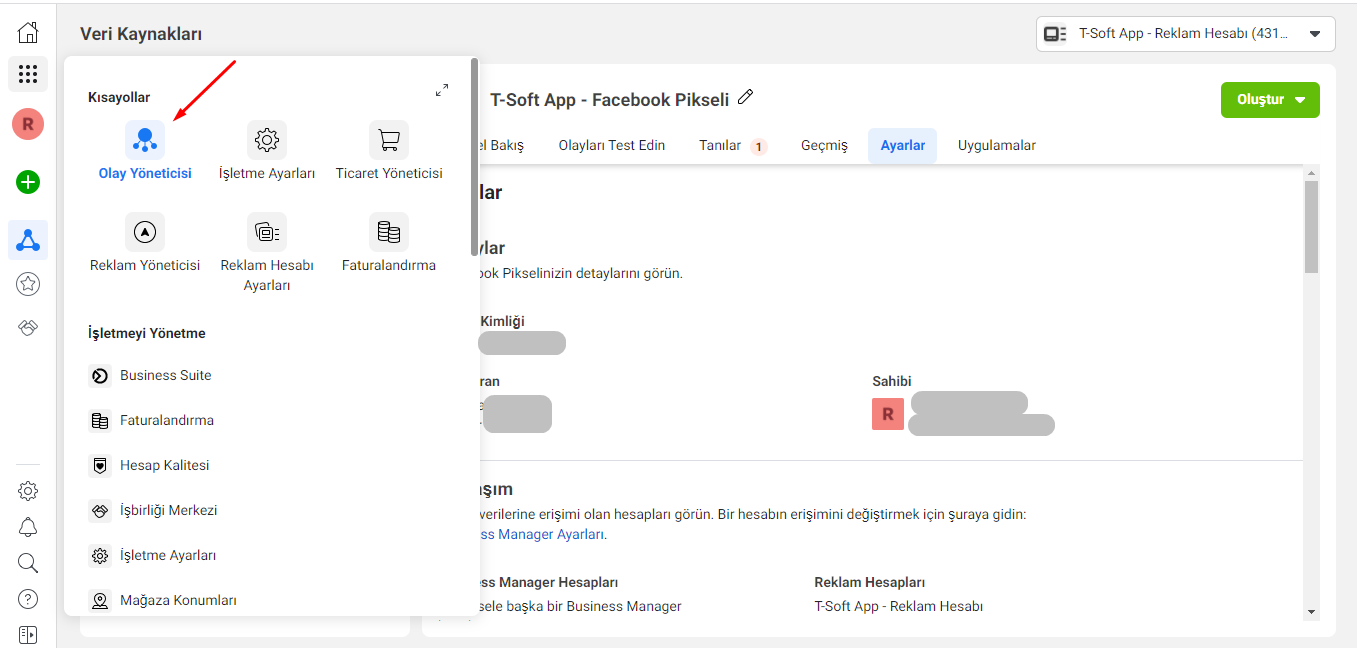Switch to Uygulamalar tab

point(997,146)
